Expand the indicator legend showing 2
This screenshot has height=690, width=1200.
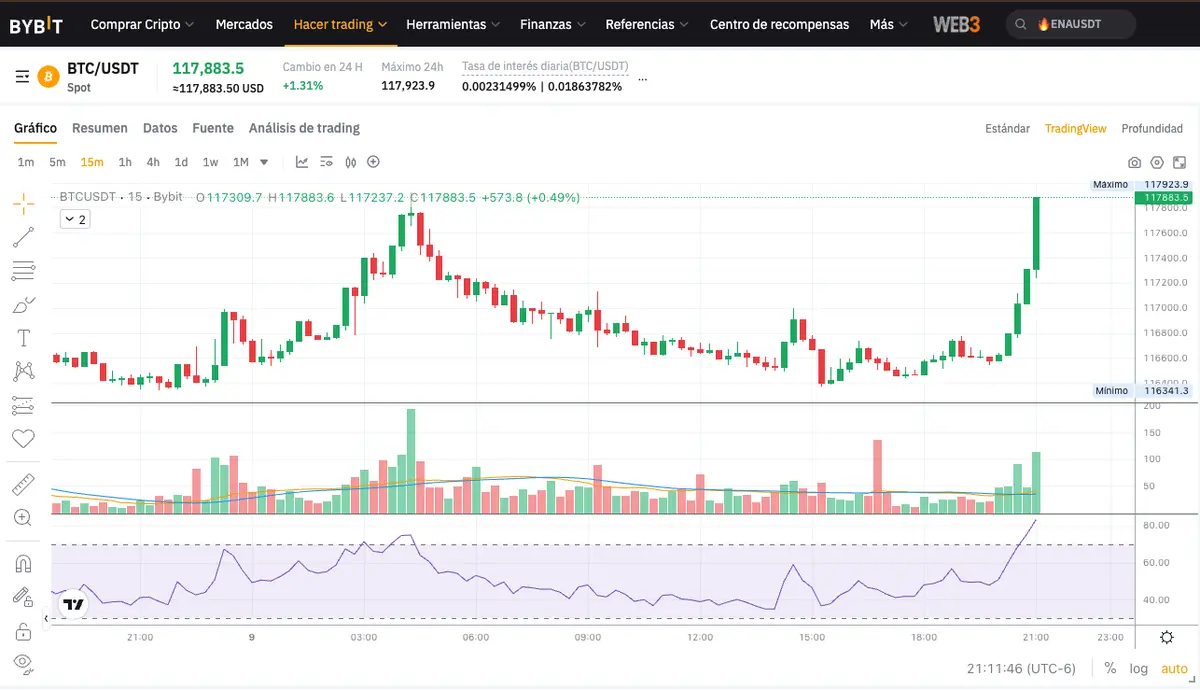(75, 219)
